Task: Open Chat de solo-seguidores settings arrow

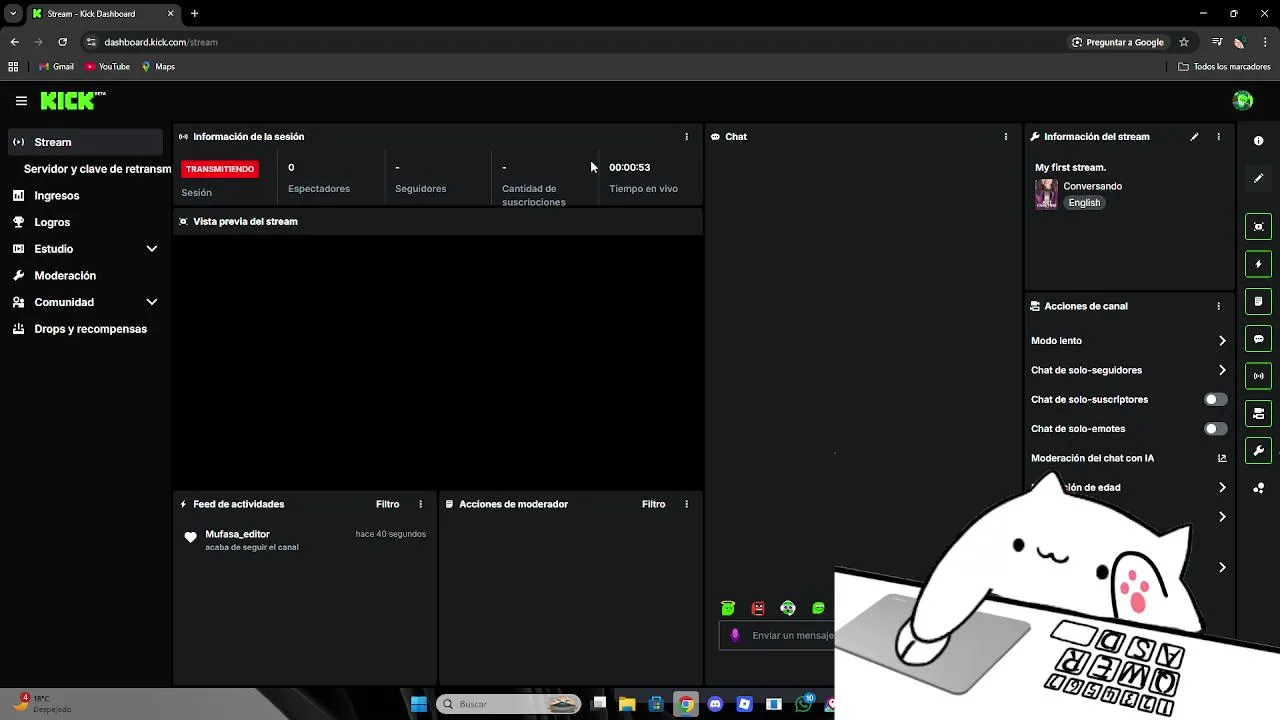Action: (1222, 370)
